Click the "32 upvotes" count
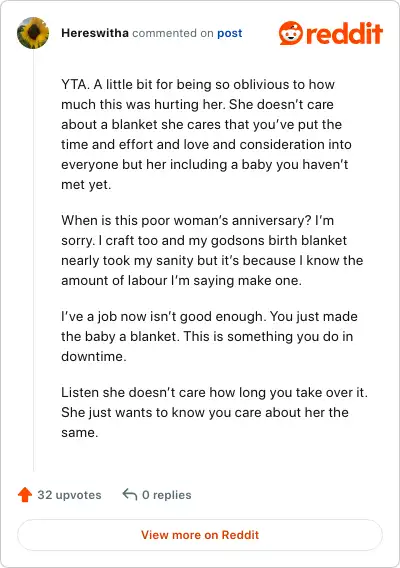400x568 pixels. pos(70,495)
